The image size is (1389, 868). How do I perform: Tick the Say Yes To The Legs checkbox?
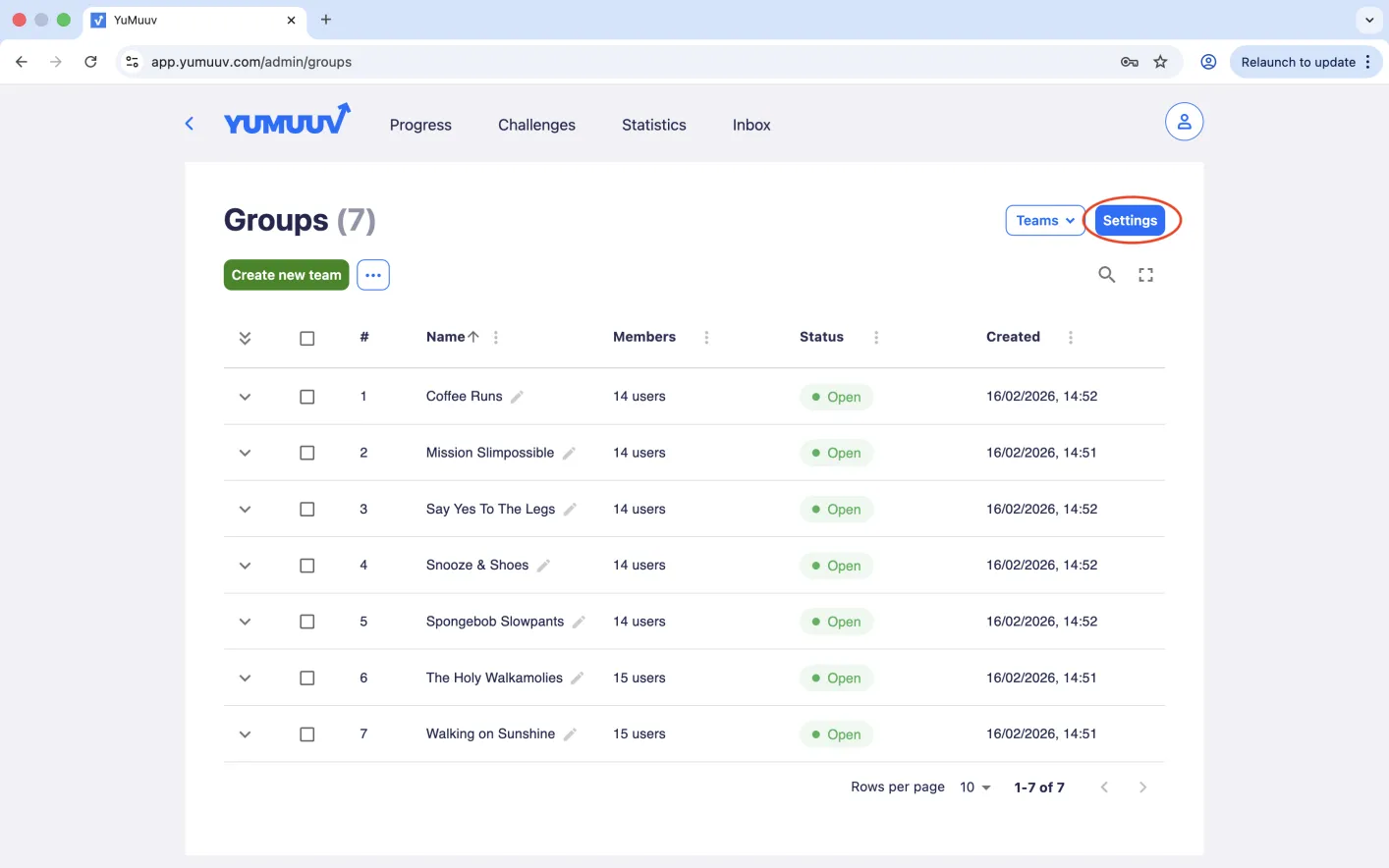(307, 509)
